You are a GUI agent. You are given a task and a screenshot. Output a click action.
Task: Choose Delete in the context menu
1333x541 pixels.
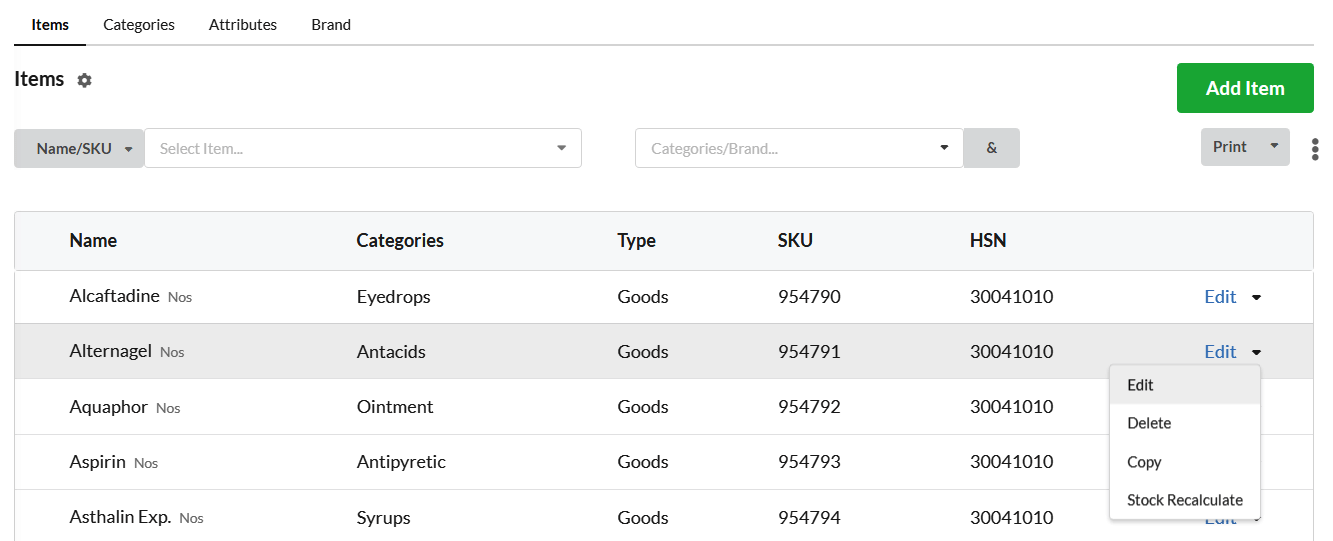[x=1185, y=423]
